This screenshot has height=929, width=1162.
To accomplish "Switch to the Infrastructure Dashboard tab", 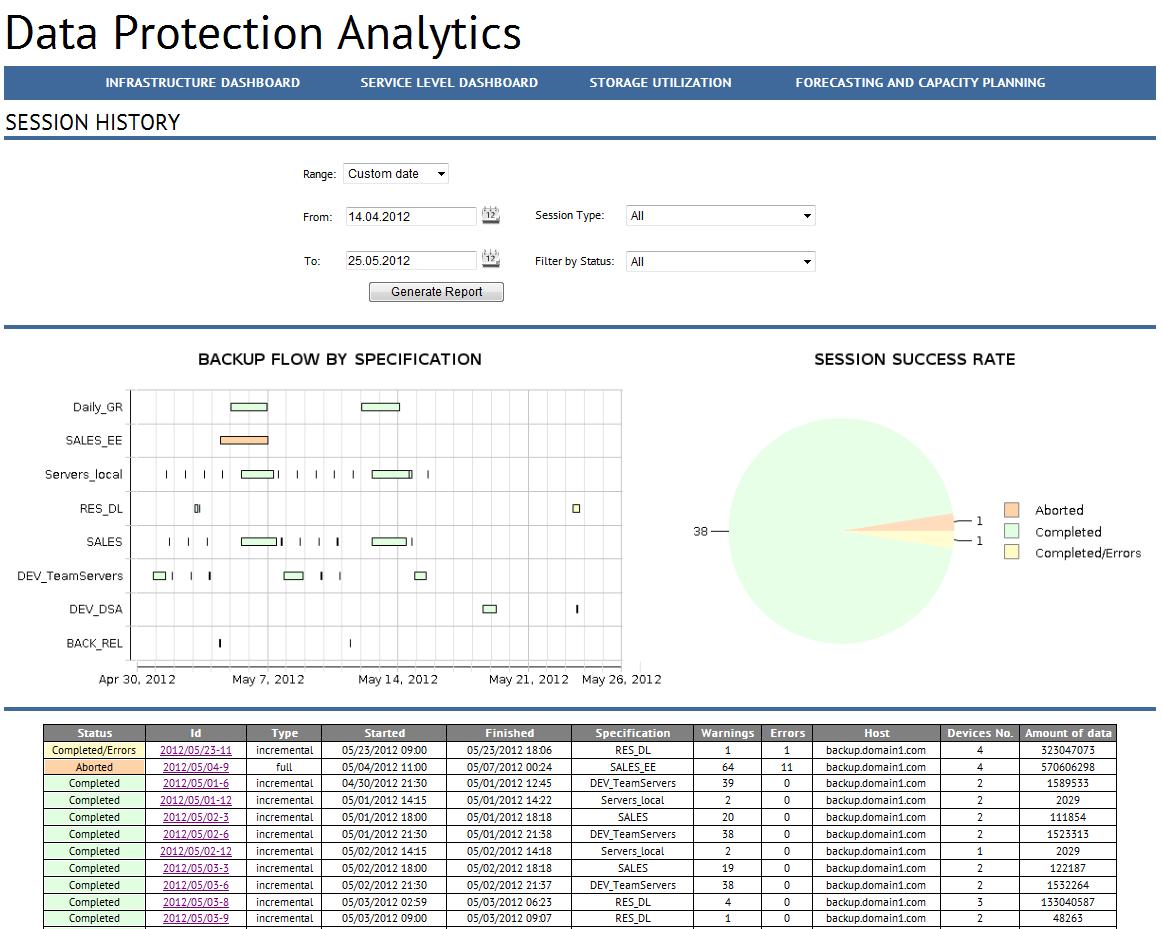I will point(203,83).
